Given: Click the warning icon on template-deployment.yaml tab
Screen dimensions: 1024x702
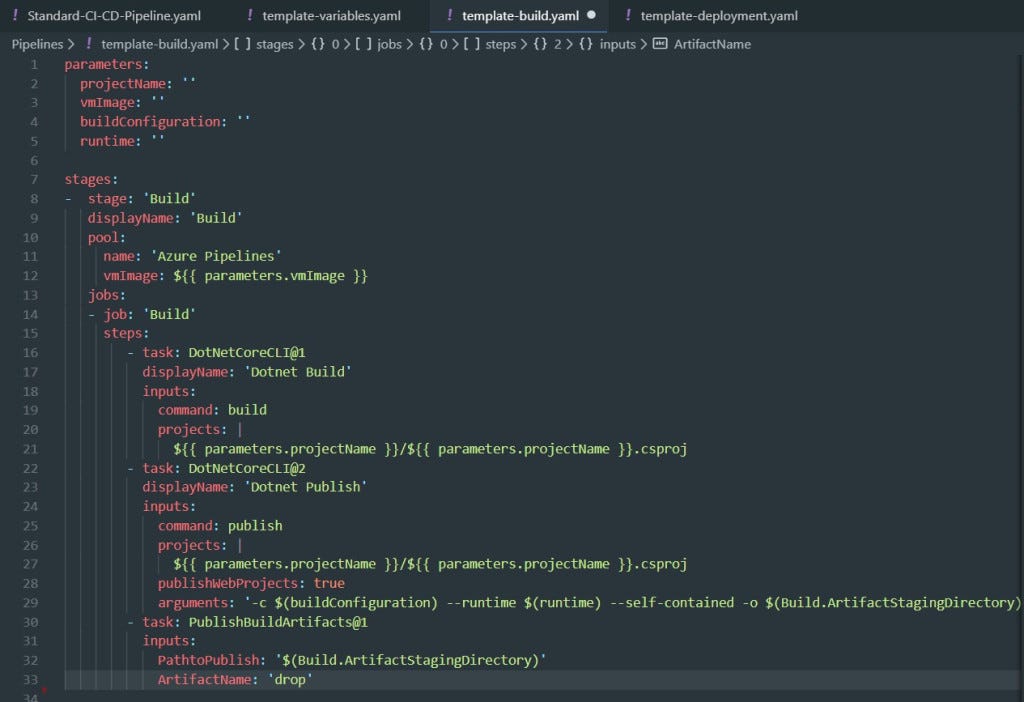Looking at the screenshot, I should click(628, 15).
